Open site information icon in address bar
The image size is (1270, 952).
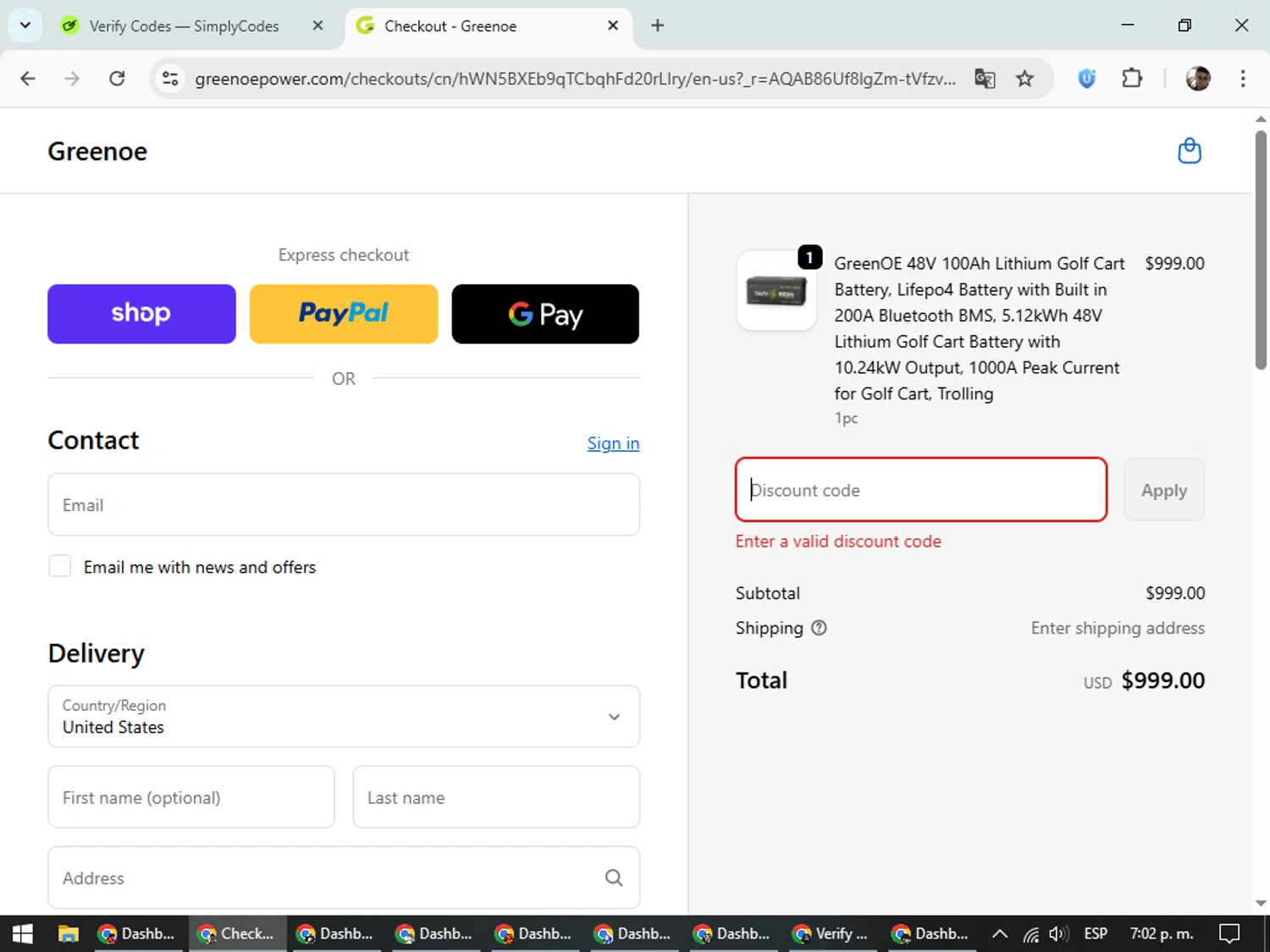coord(170,79)
